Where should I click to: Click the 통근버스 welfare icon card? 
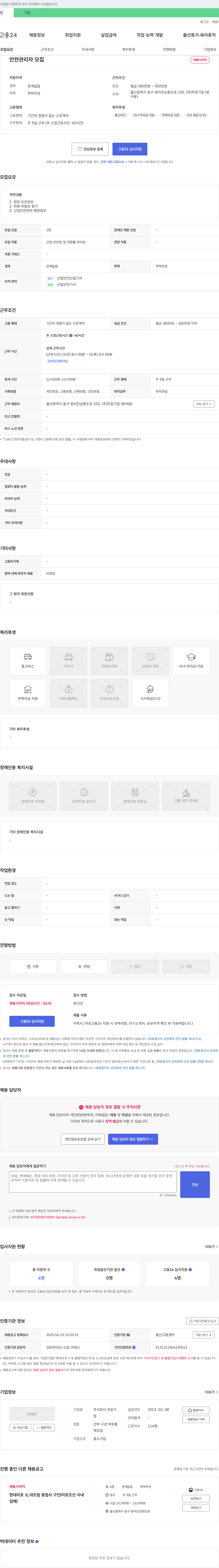[x=27, y=661]
